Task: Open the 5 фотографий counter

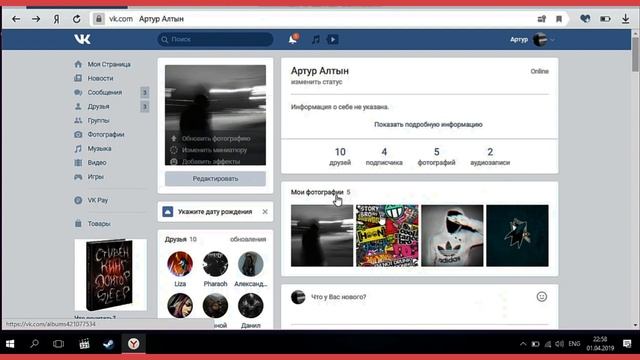Action: (436, 157)
